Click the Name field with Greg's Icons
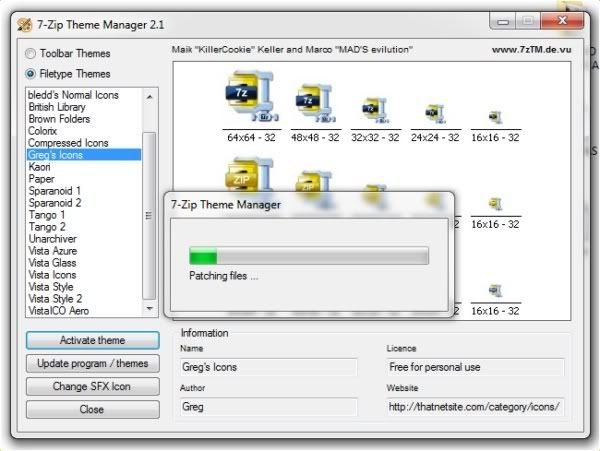The image size is (600, 451). [269, 367]
